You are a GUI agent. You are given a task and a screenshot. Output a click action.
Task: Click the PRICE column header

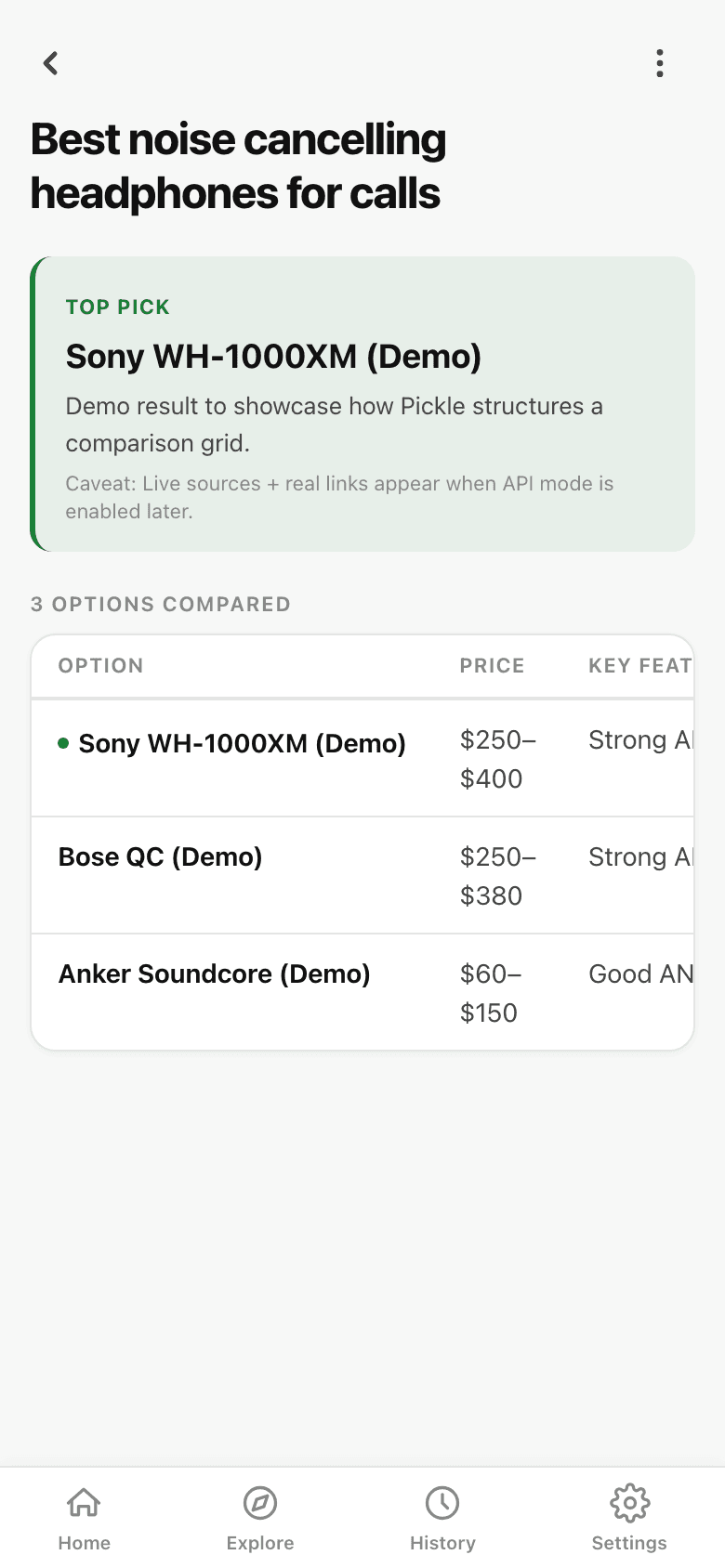click(x=492, y=665)
